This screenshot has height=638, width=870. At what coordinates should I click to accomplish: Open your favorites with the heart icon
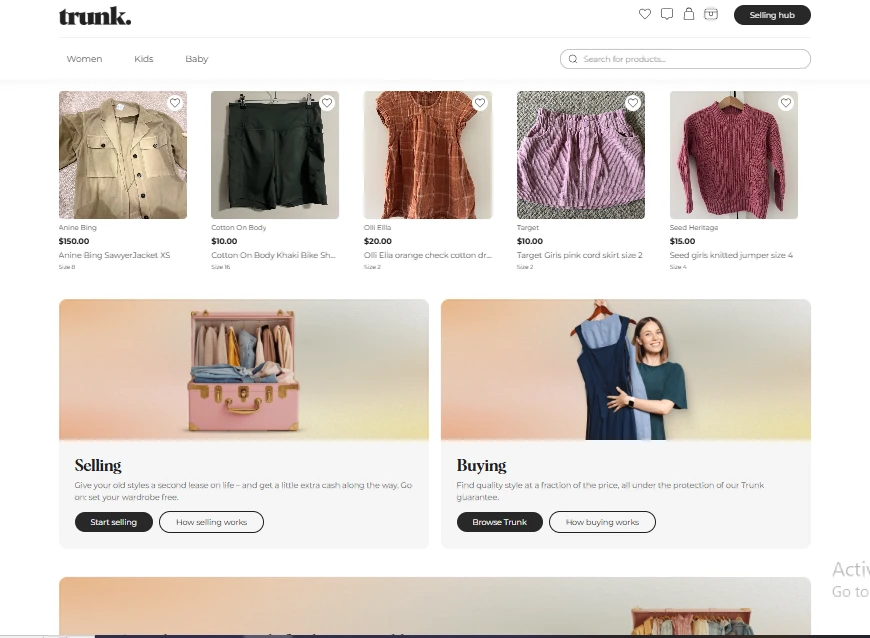645,14
